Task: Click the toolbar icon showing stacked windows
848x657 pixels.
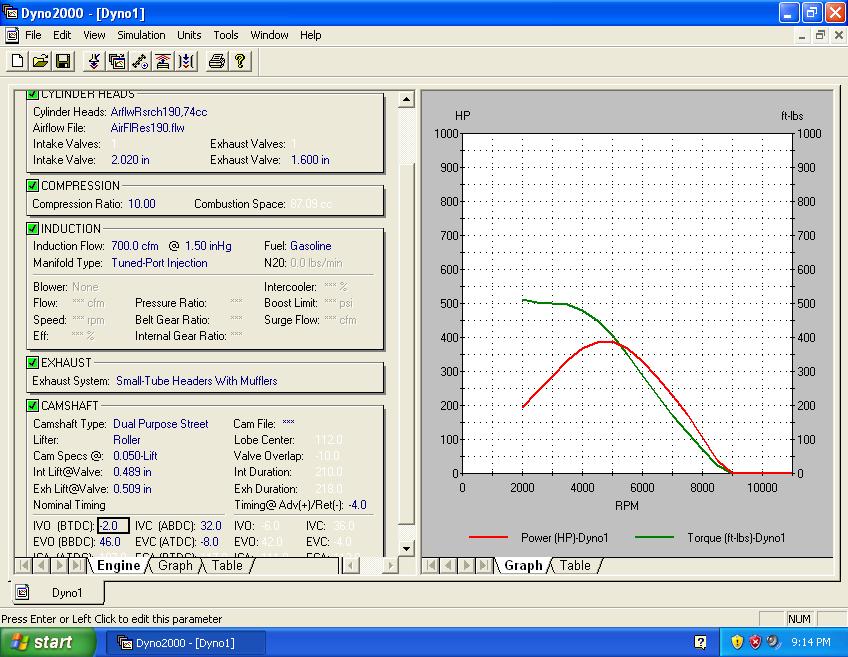Action: pos(117,62)
